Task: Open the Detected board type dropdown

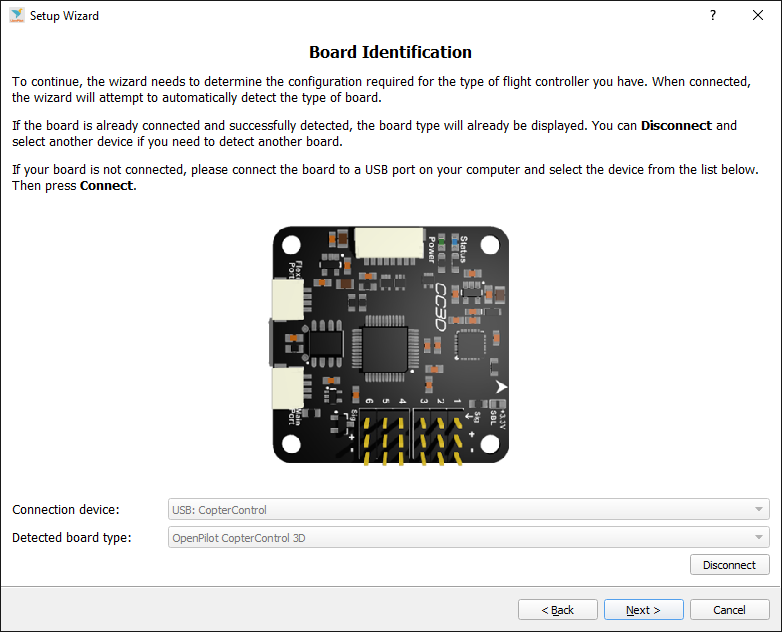Action: click(x=468, y=537)
